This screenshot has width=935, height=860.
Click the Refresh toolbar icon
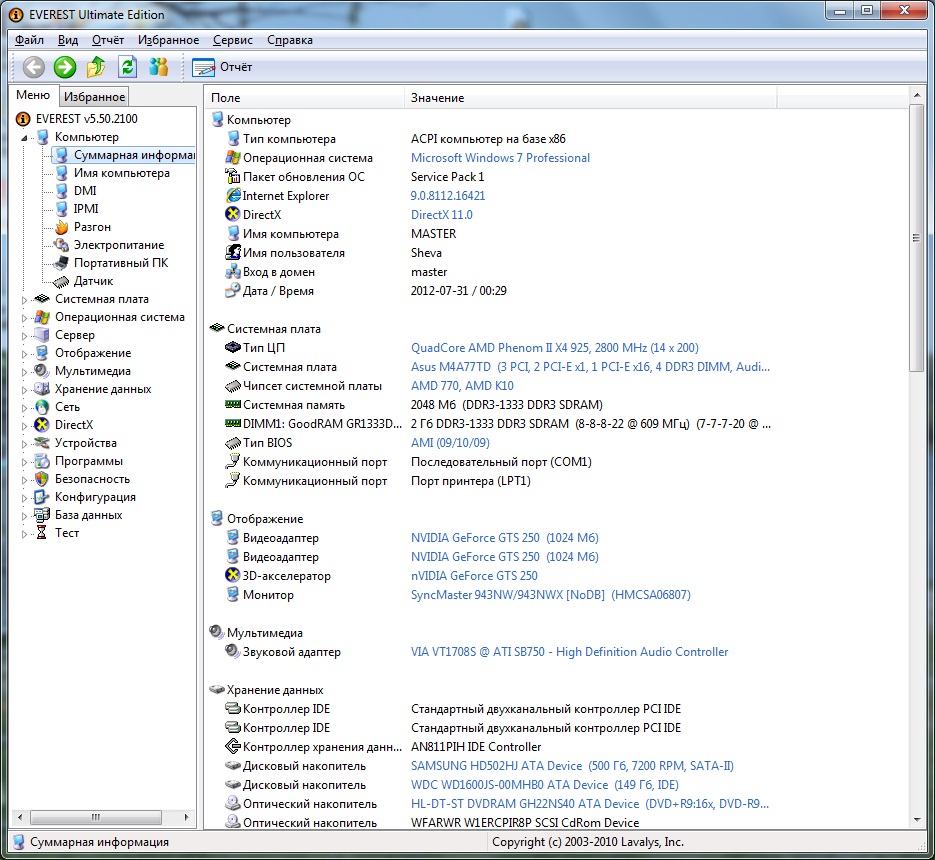tap(127, 67)
